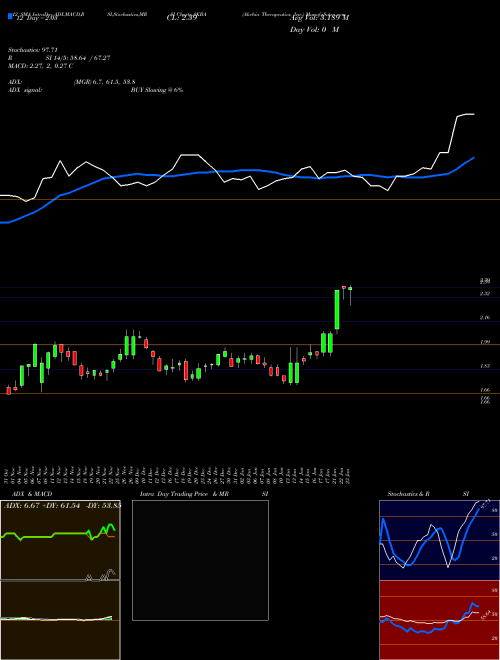Click the 'ADX signal:' label

point(25,90)
